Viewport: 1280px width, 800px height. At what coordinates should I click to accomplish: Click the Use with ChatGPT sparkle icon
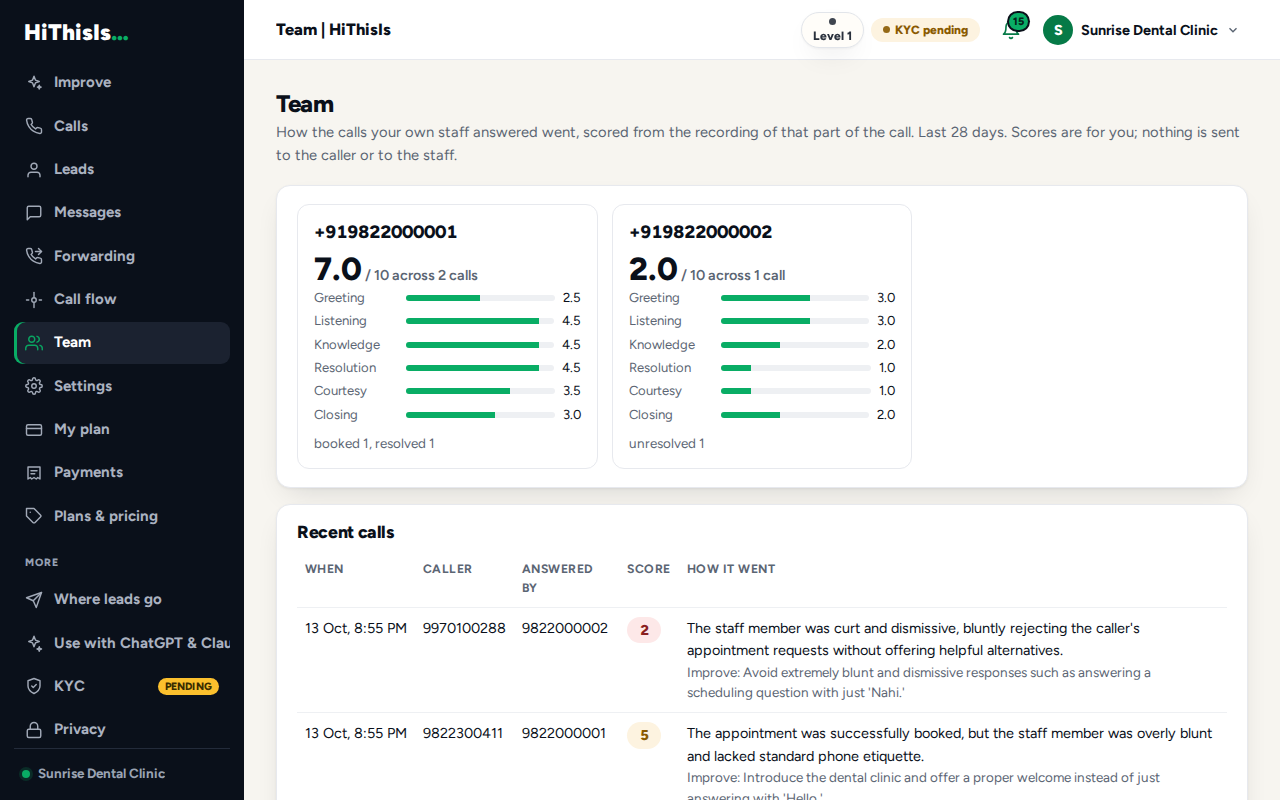34,643
